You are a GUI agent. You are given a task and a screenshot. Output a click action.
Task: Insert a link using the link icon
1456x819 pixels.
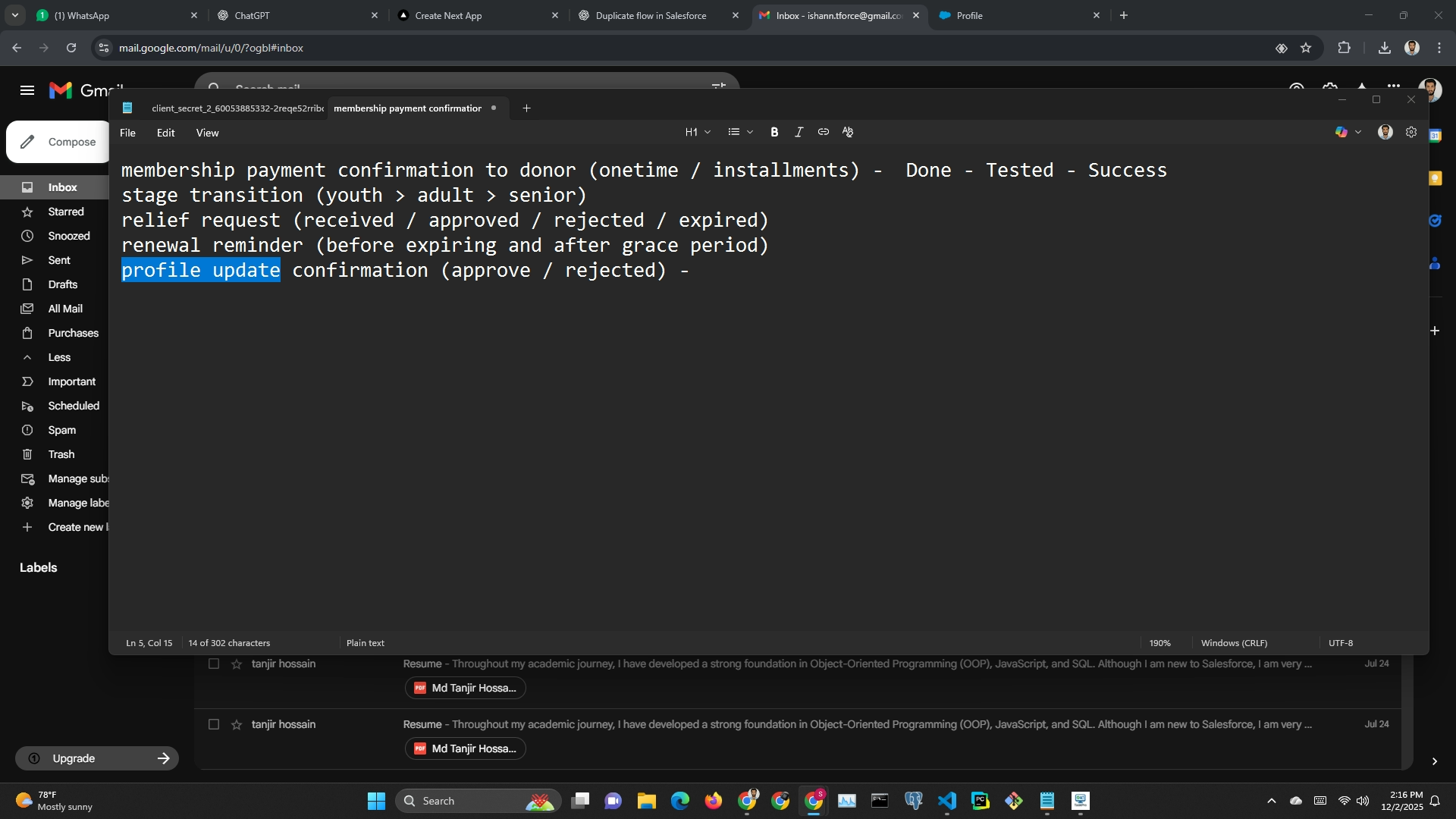[823, 132]
